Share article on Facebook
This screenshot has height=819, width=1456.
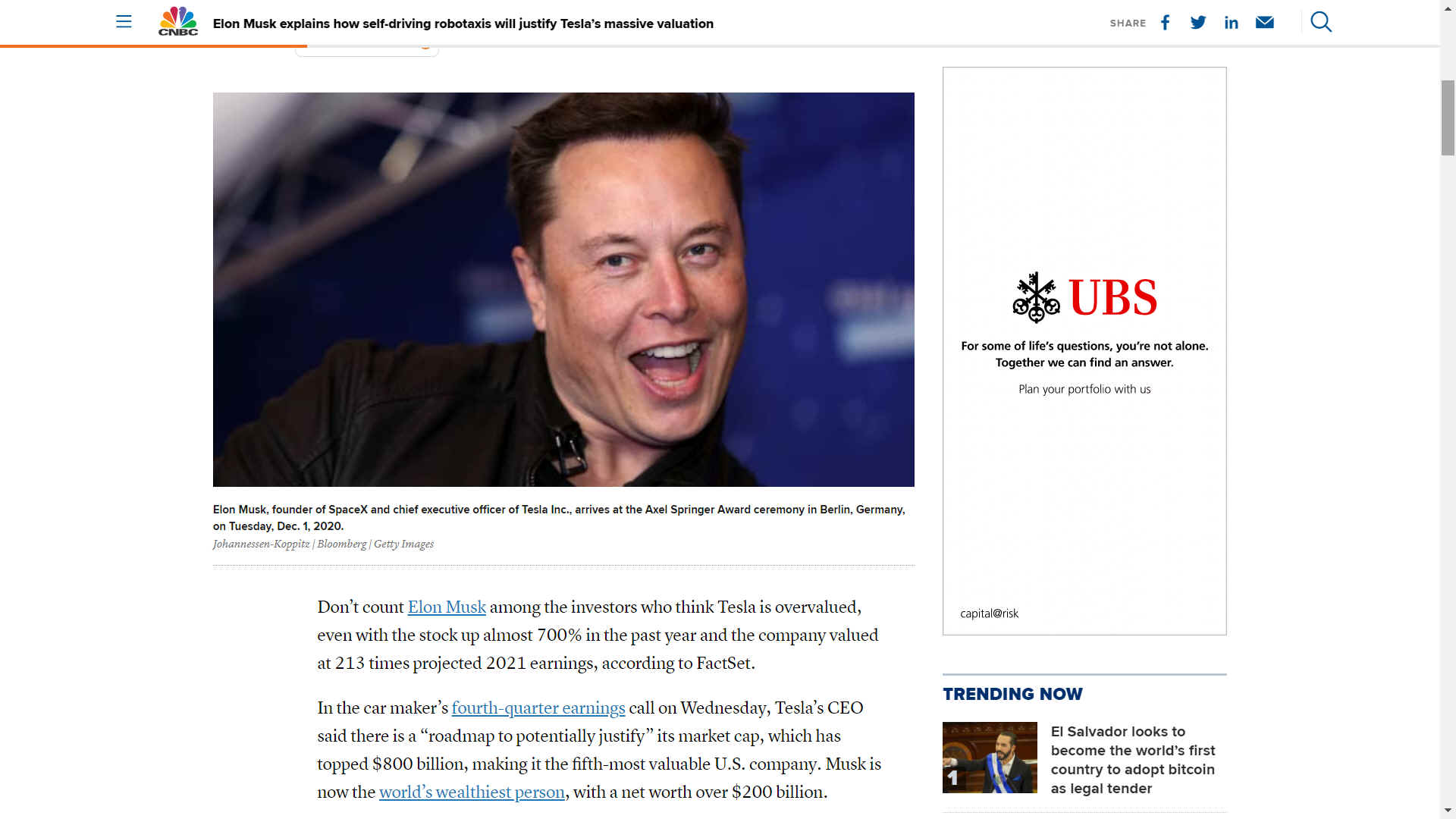(1166, 22)
